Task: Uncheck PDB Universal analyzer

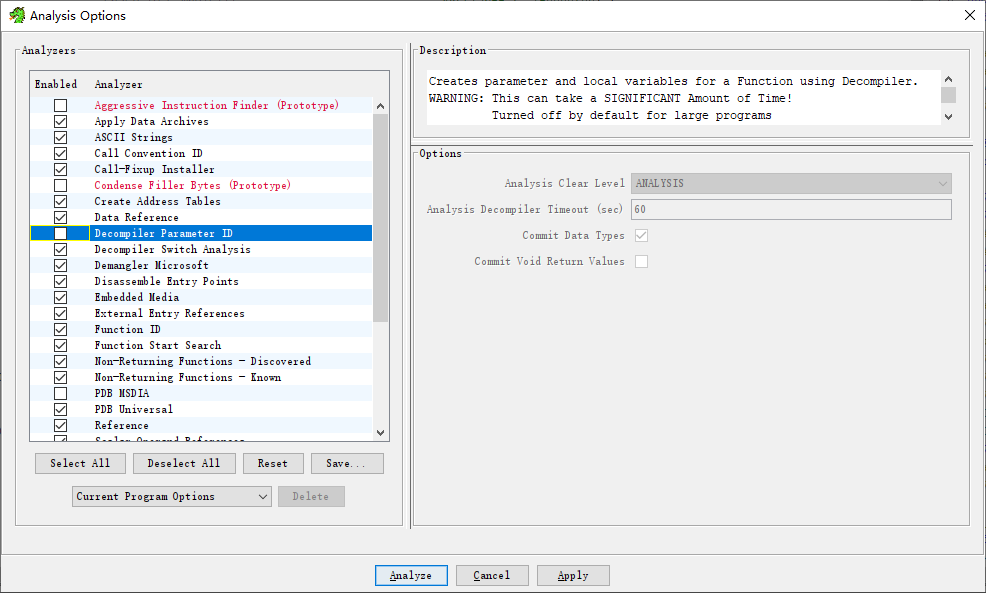Action: pyautogui.click(x=60, y=409)
